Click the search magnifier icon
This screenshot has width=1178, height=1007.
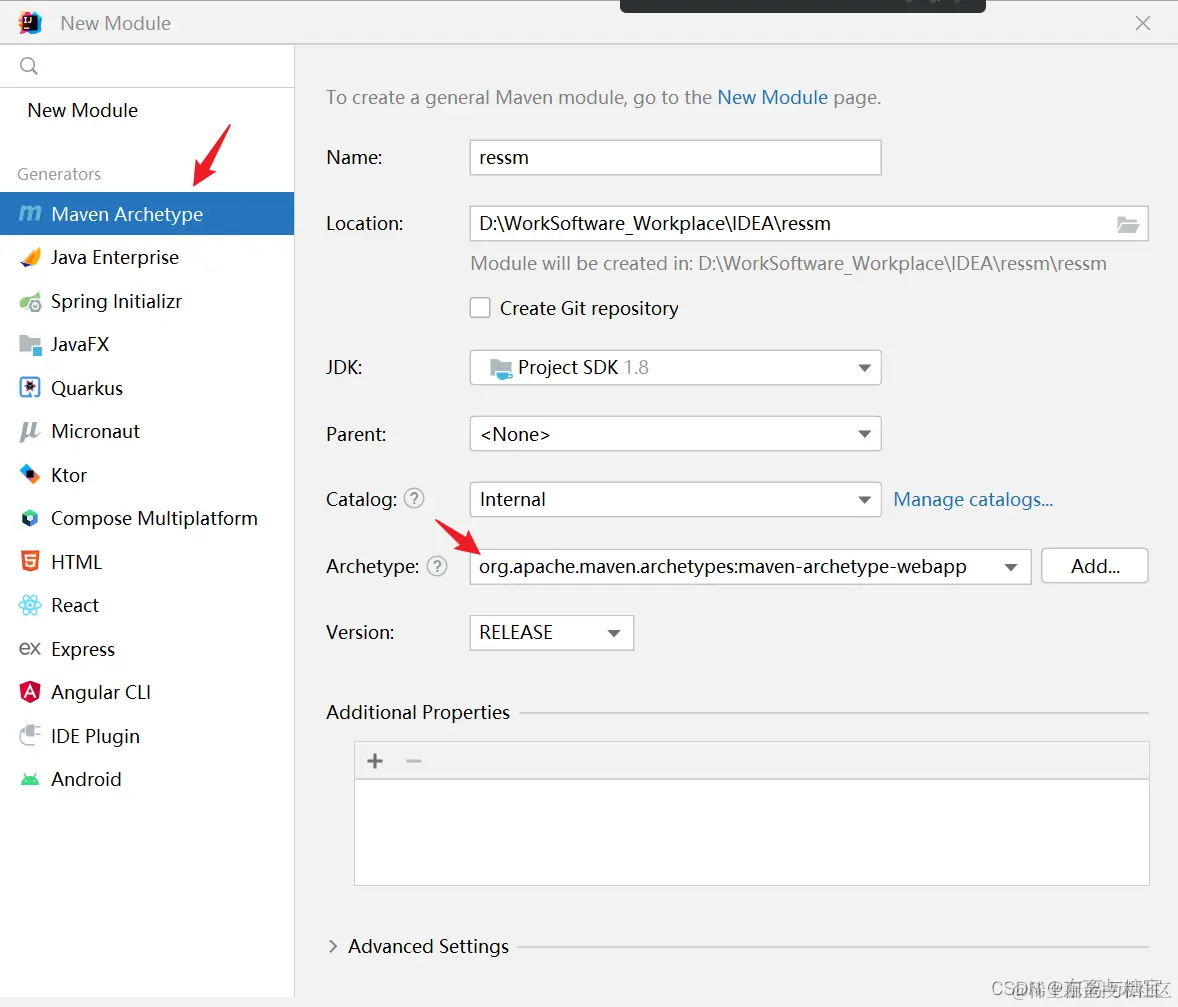coord(29,66)
